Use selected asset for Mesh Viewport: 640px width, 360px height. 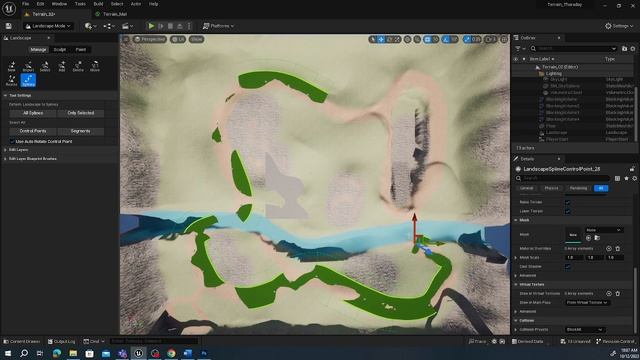click(589, 238)
